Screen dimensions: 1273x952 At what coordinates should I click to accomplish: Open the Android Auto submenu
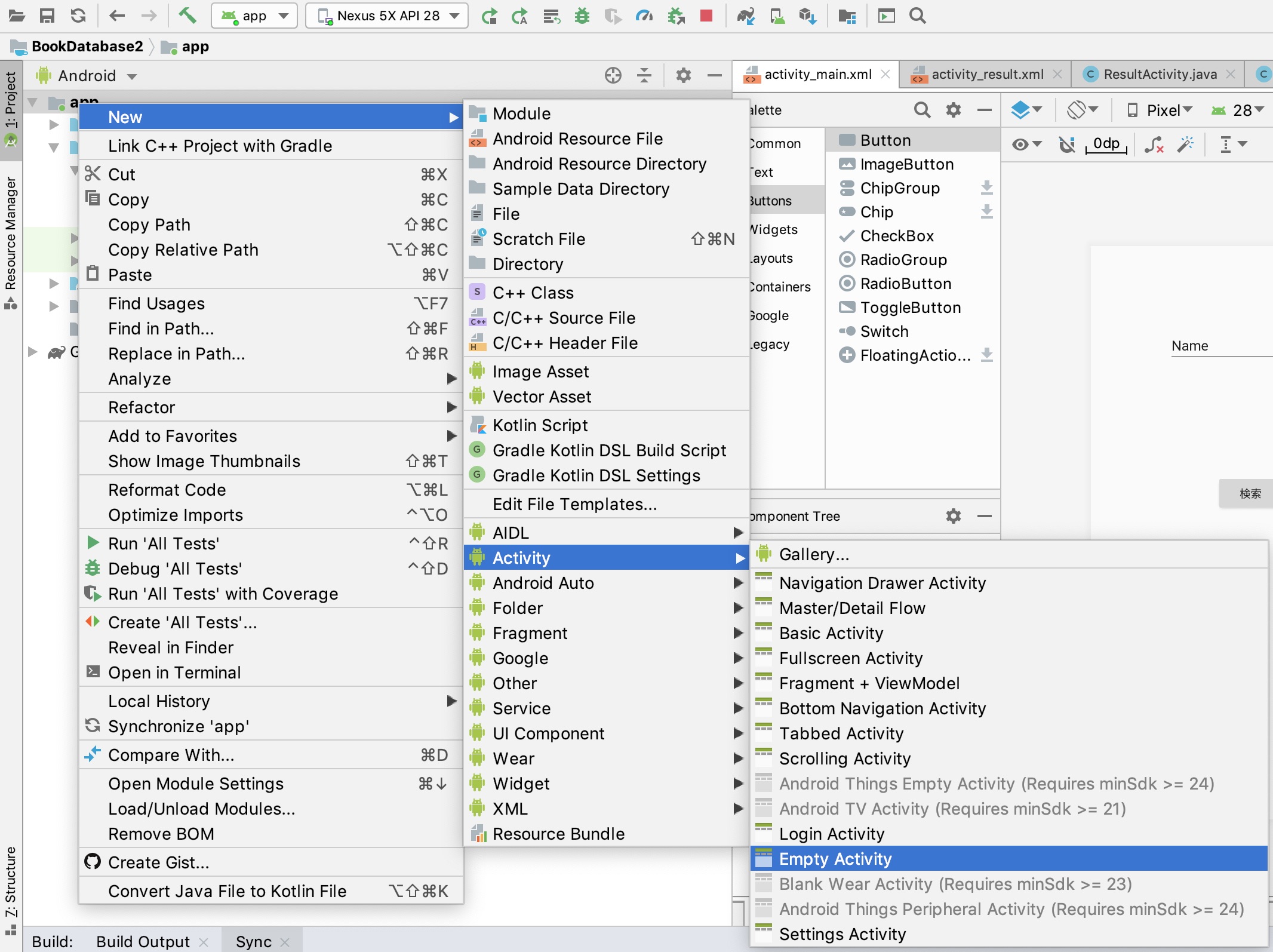(607, 583)
